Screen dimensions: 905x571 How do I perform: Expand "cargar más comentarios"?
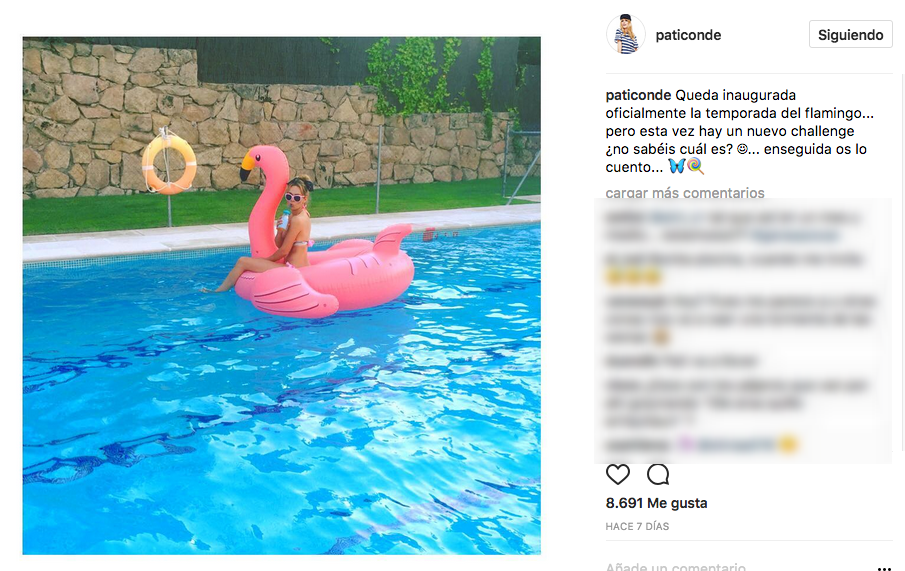[x=685, y=193]
